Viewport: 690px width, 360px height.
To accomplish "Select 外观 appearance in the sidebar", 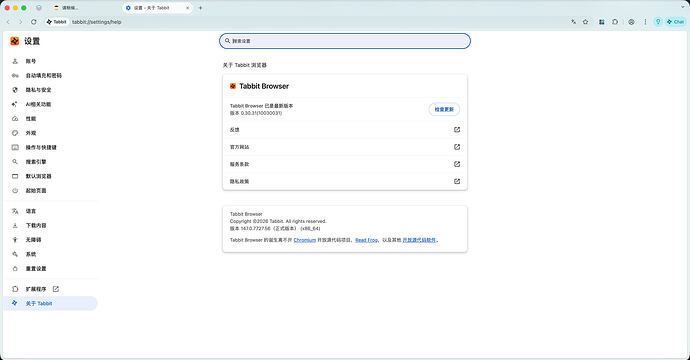I will coord(30,133).
